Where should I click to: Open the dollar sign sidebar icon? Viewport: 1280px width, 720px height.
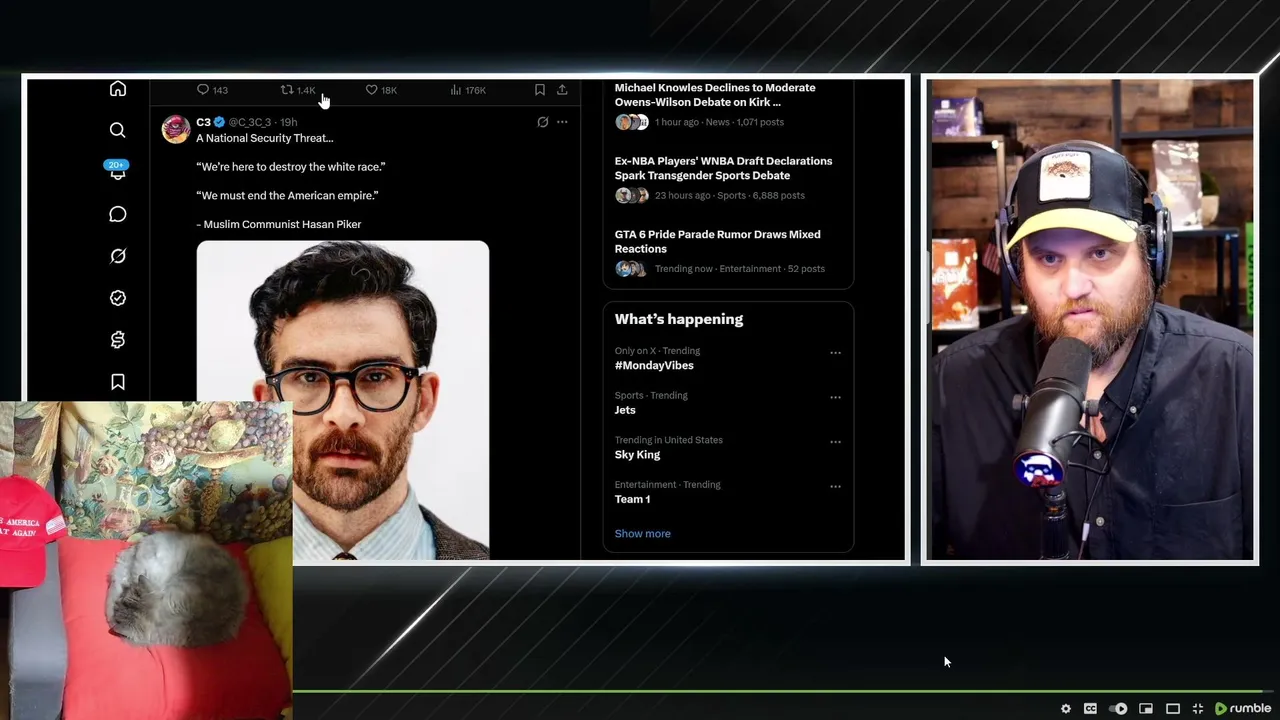(x=118, y=340)
